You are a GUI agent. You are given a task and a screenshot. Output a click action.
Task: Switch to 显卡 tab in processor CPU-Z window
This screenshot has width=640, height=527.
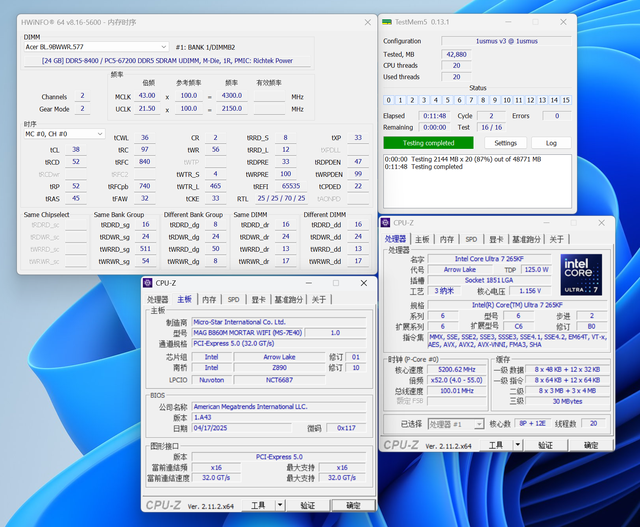[x=496, y=239]
